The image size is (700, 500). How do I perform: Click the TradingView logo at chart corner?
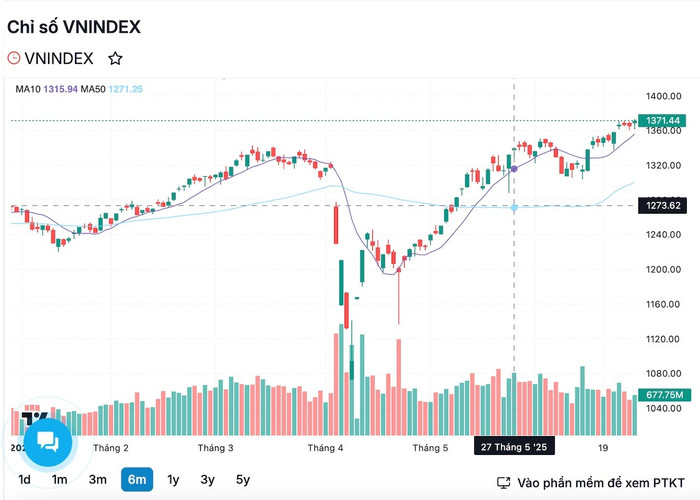pyautogui.click(x=34, y=419)
